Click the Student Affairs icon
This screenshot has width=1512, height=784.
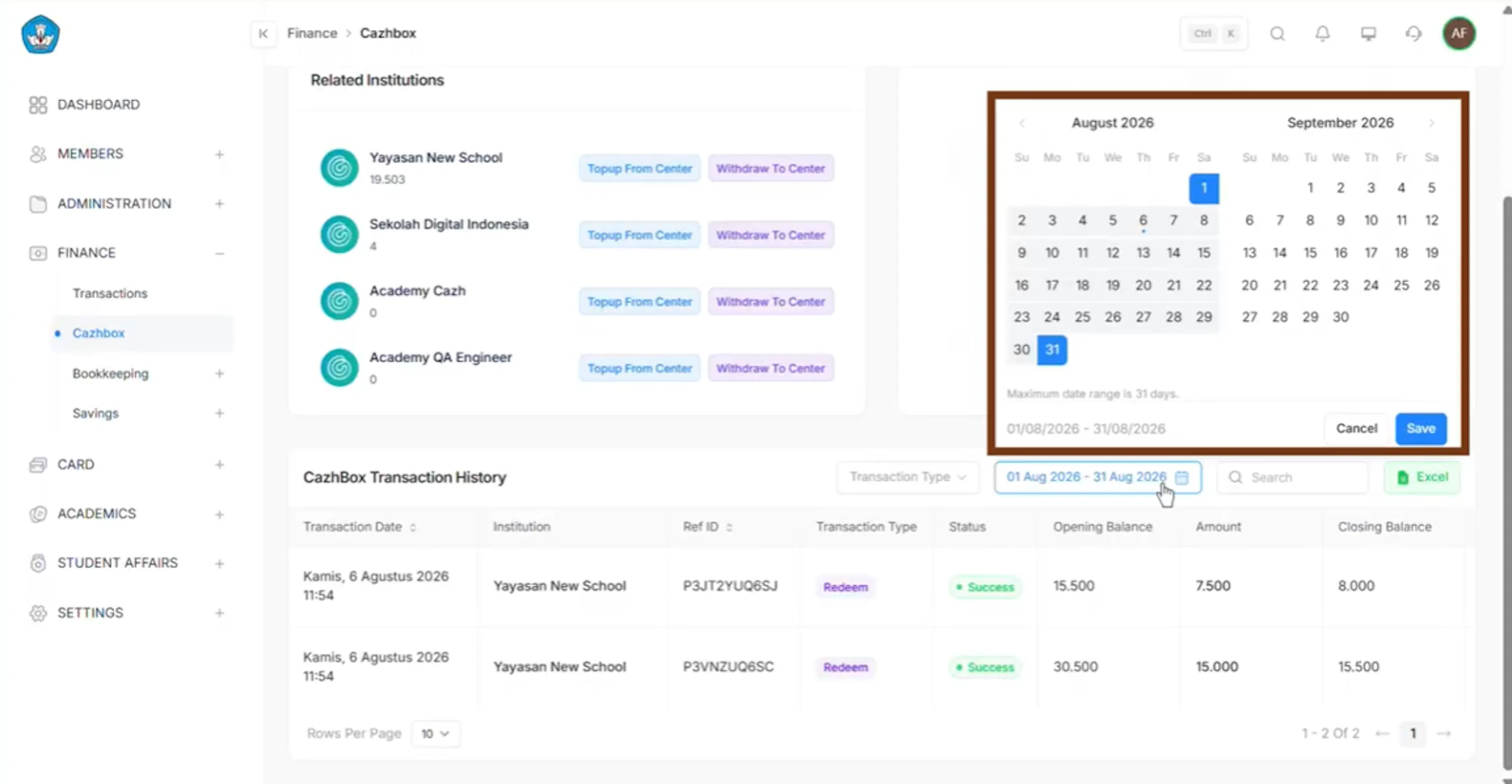[x=37, y=563]
